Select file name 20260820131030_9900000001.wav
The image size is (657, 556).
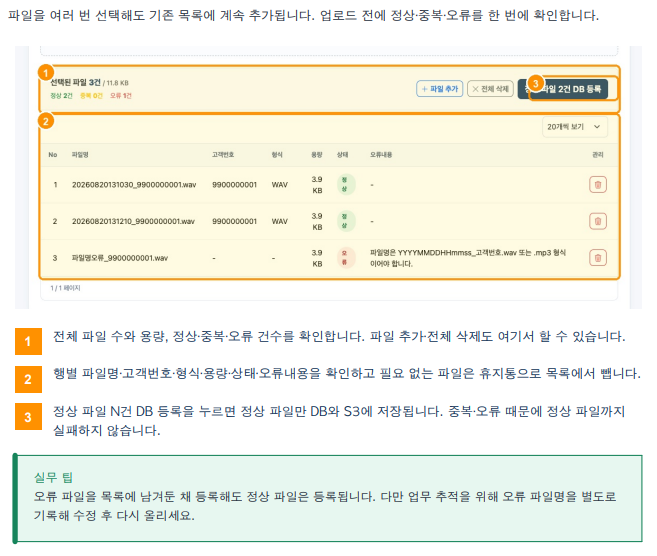[x=134, y=185]
